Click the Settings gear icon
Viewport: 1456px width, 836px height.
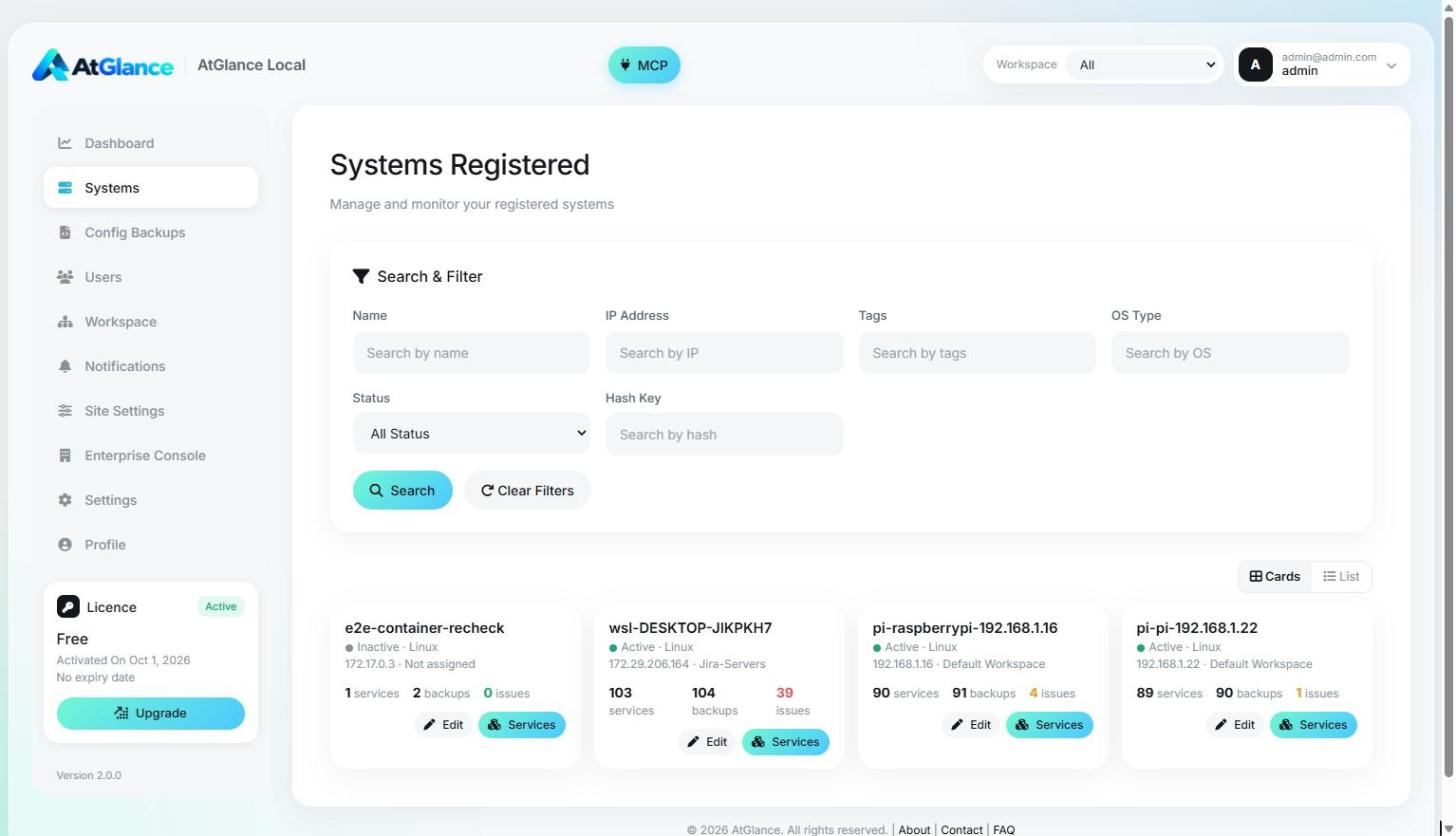coord(65,500)
